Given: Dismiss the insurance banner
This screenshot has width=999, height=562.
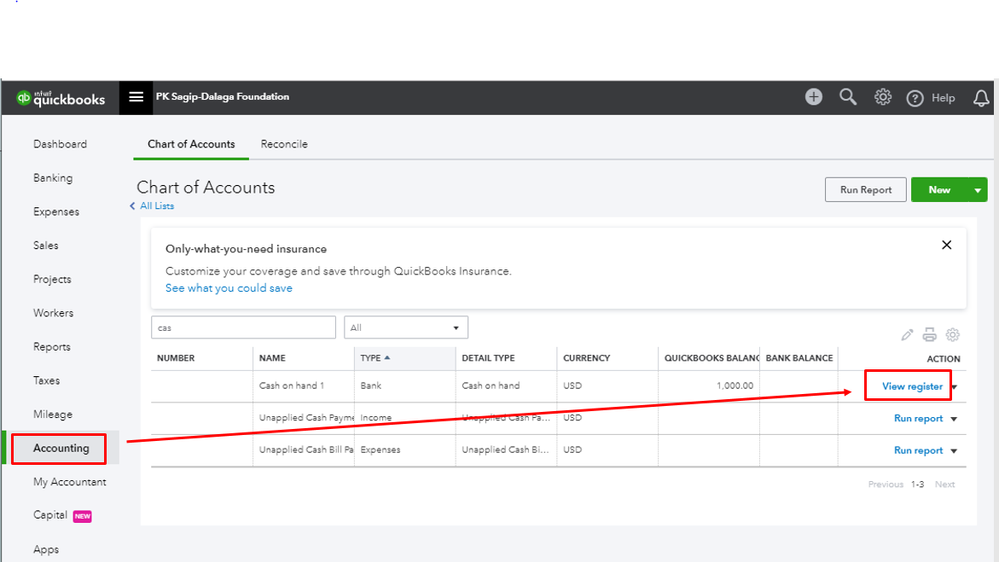Looking at the screenshot, I should coord(946,245).
